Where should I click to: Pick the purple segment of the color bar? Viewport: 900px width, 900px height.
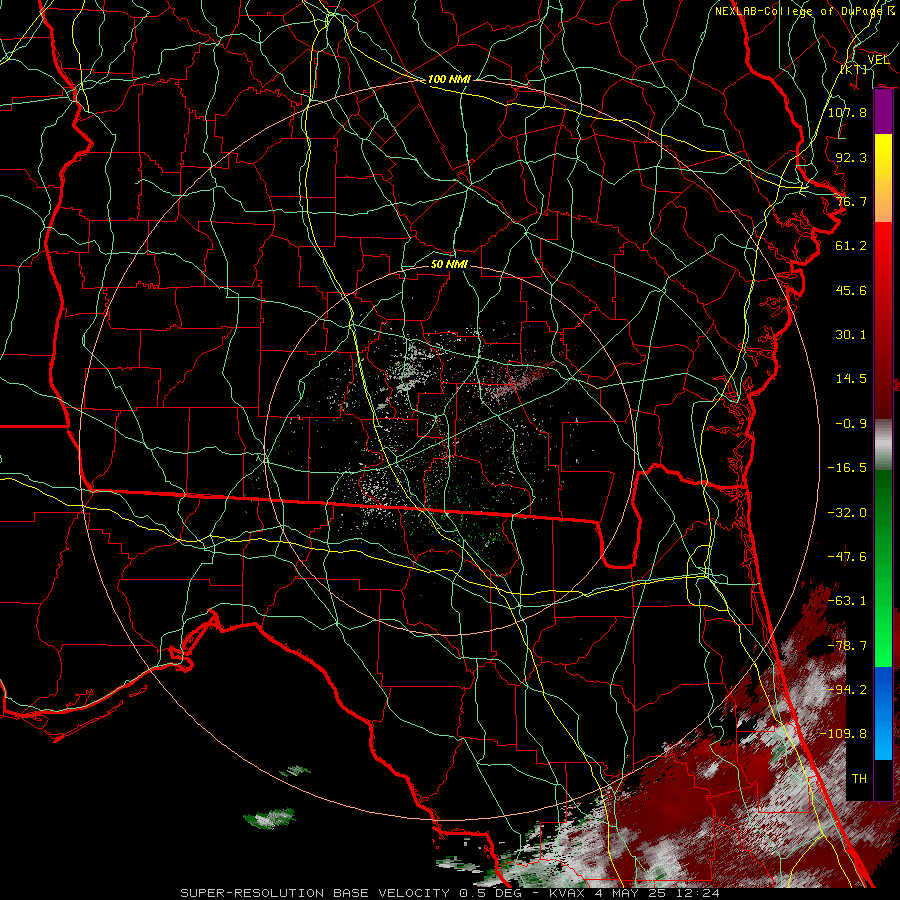click(x=883, y=111)
